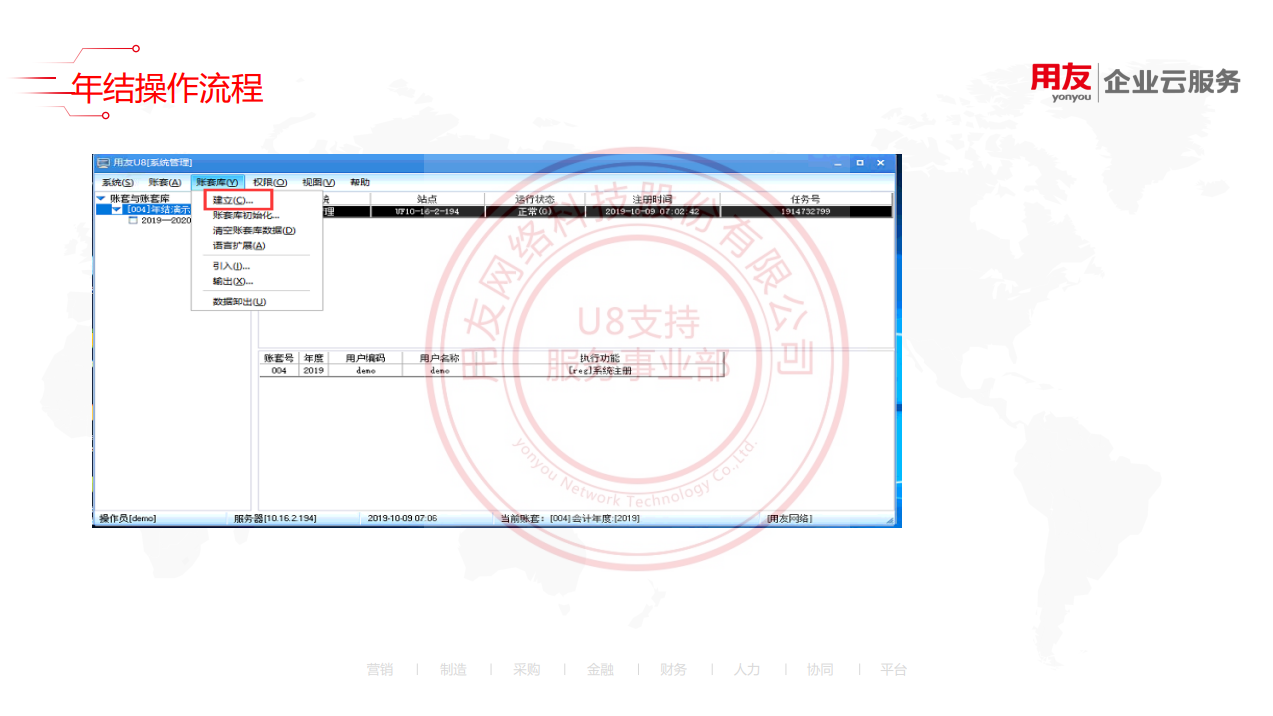Click status bar [用友网络] entry
Screen dimensions: 1273x716
[790, 518]
